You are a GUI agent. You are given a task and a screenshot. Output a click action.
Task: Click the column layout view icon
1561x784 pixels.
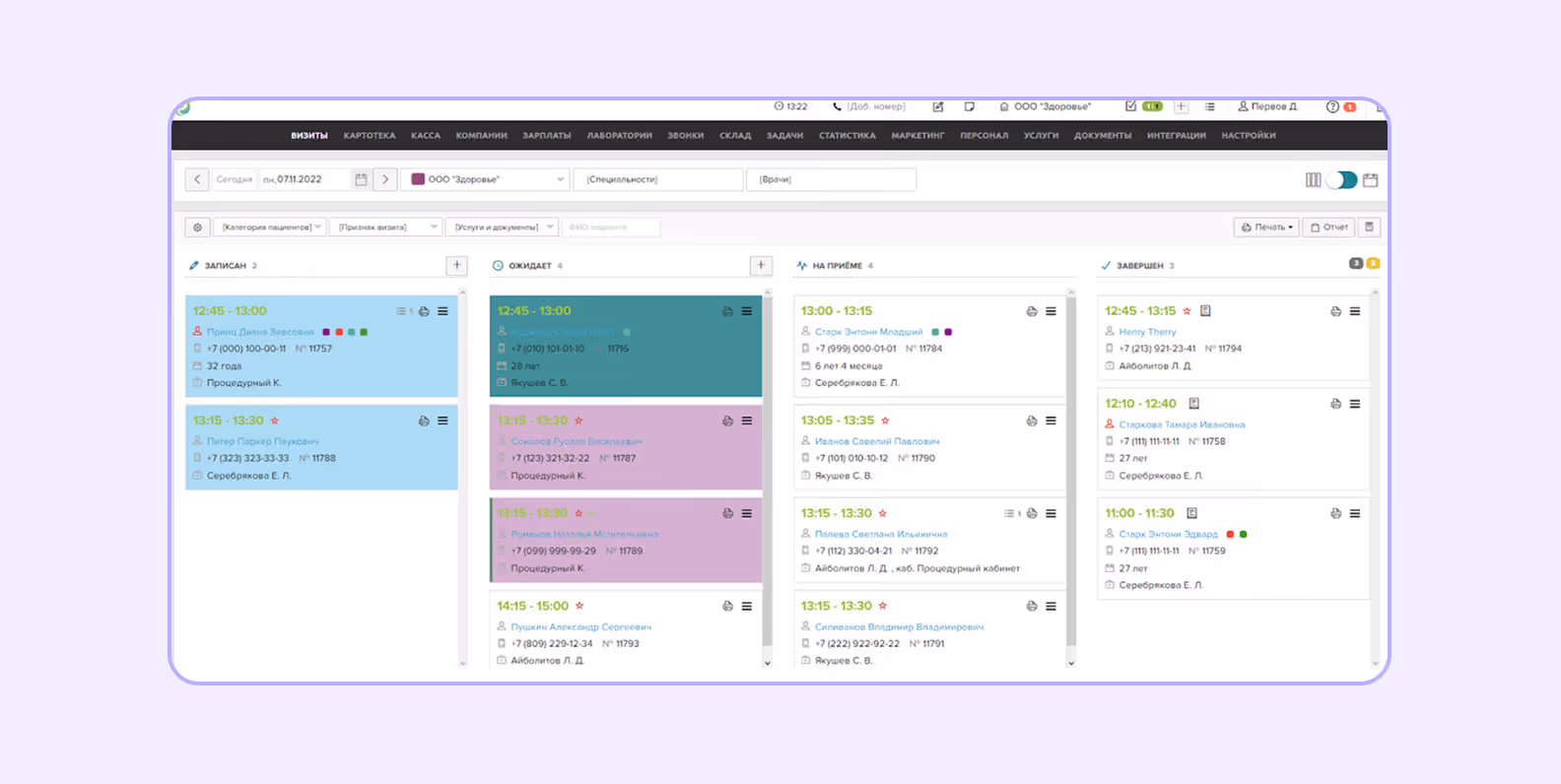(1313, 180)
